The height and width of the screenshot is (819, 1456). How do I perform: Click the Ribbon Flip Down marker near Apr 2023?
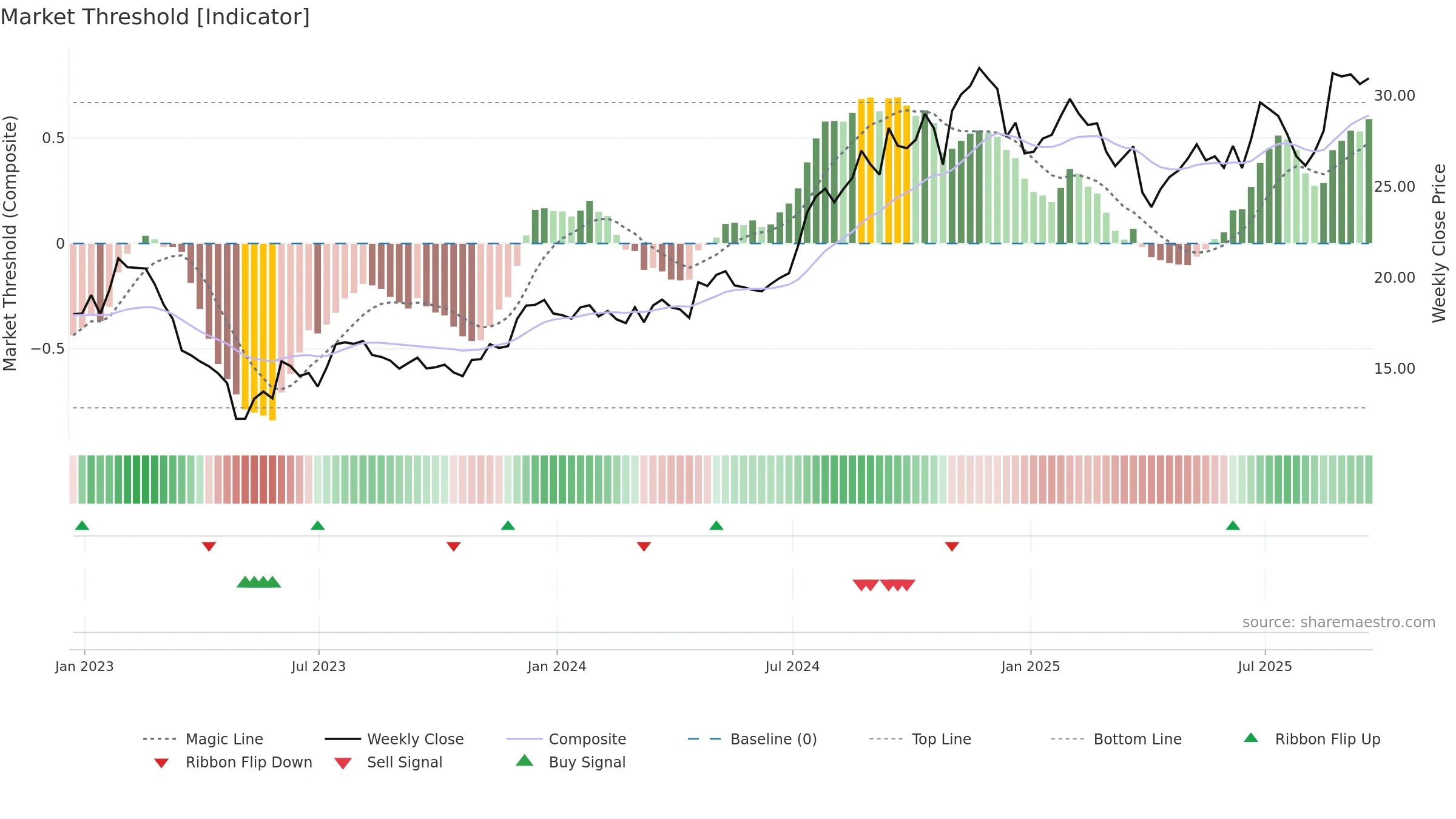(209, 547)
